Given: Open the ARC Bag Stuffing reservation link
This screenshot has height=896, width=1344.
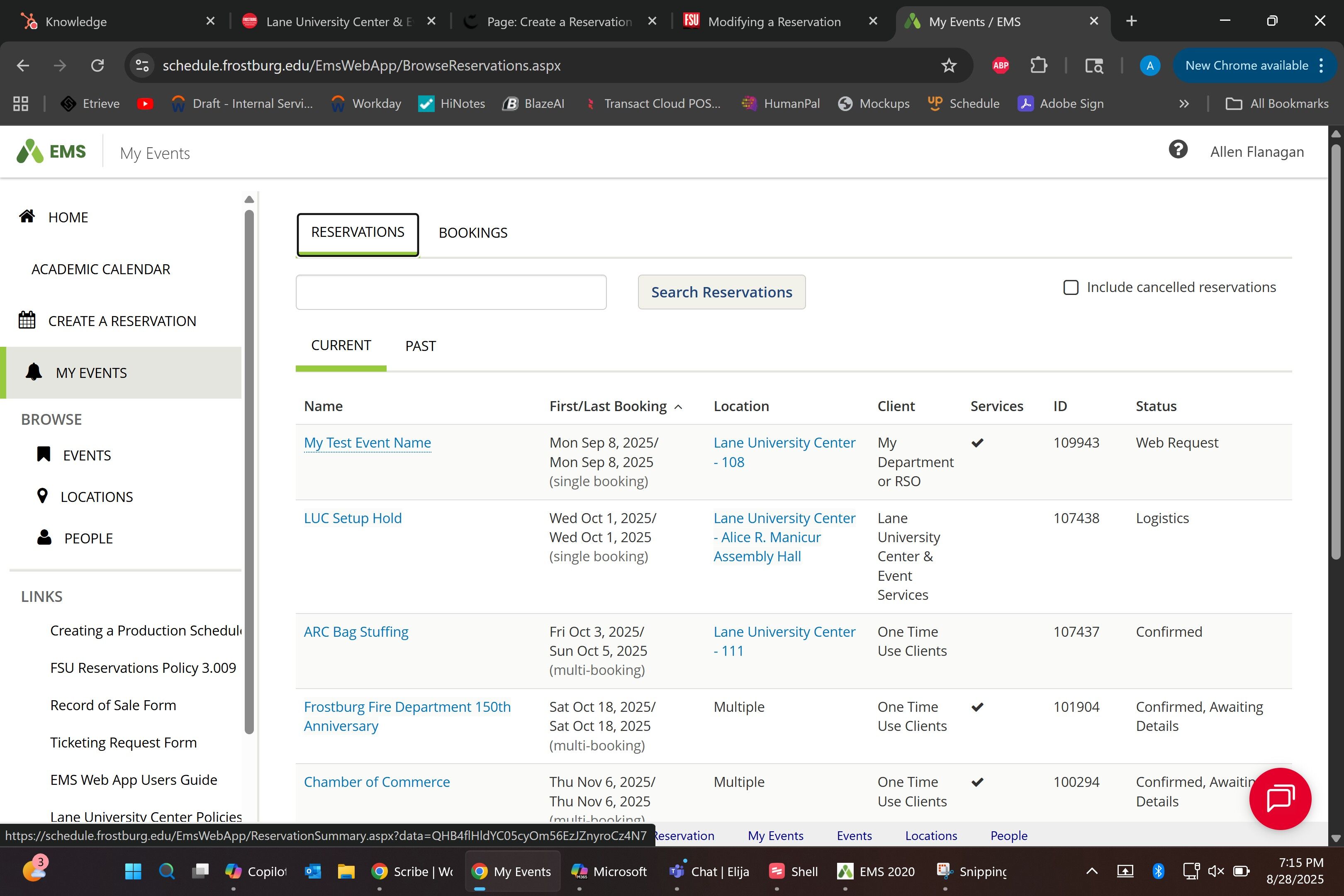Looking at the screenshot, I should pos(355,631).
